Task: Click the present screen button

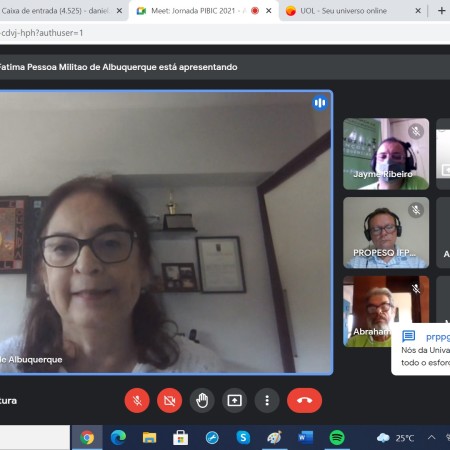Action: coord(234,400)
